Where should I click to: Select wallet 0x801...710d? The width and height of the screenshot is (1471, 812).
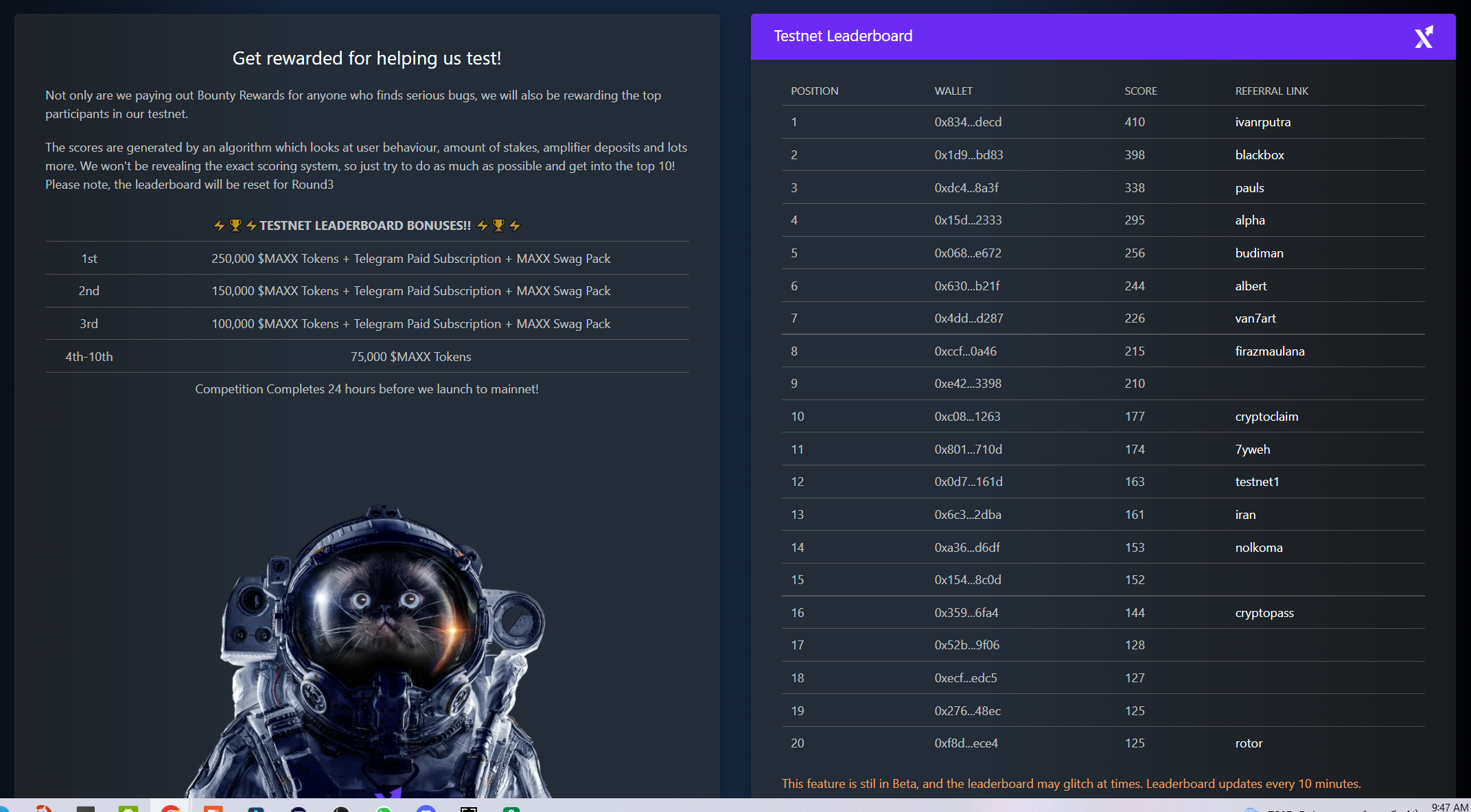(968, 450)
